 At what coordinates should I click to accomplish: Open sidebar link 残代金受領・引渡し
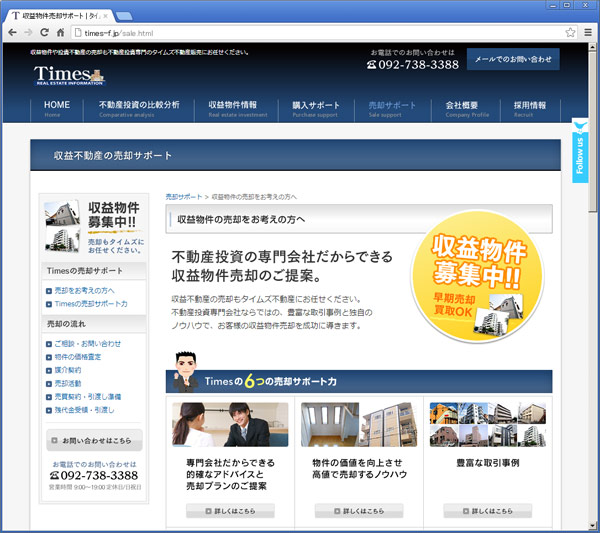pyautogui.click(x=84, y=410)
